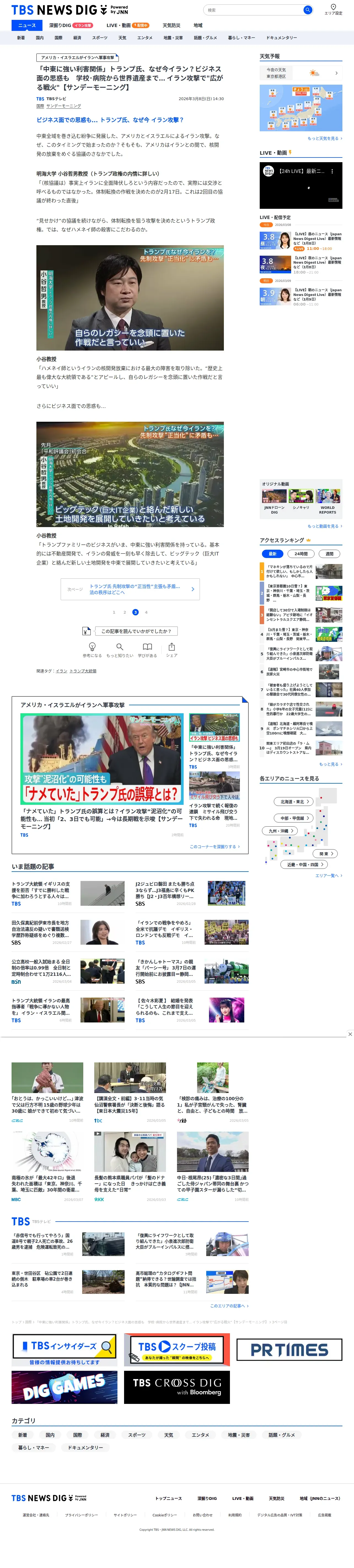Open the 深掘りDIG tab
This screenshot has width=354, height=1568.
(x=71, y=26)
